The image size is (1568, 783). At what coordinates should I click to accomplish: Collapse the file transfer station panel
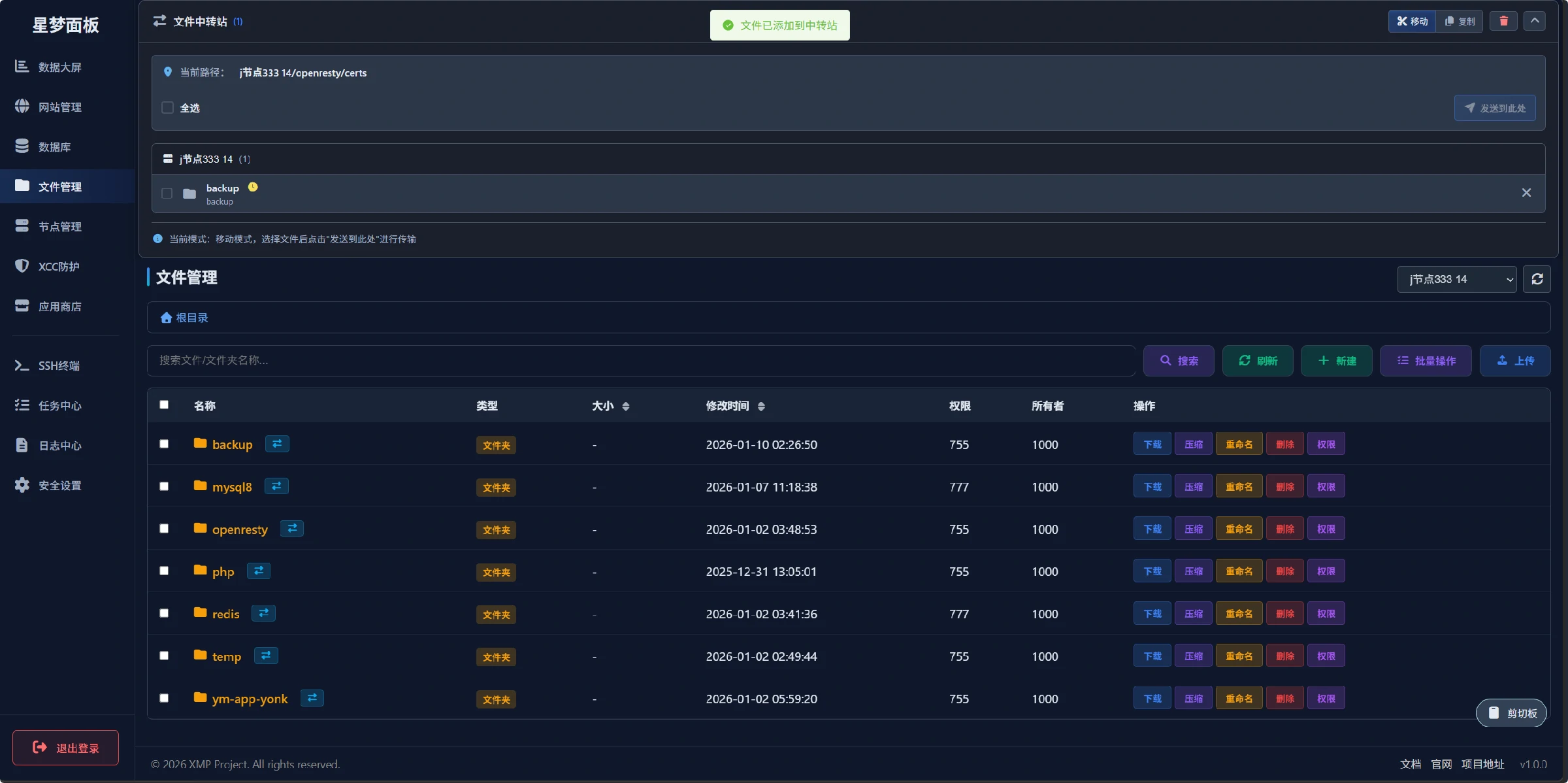(1535, 21)
